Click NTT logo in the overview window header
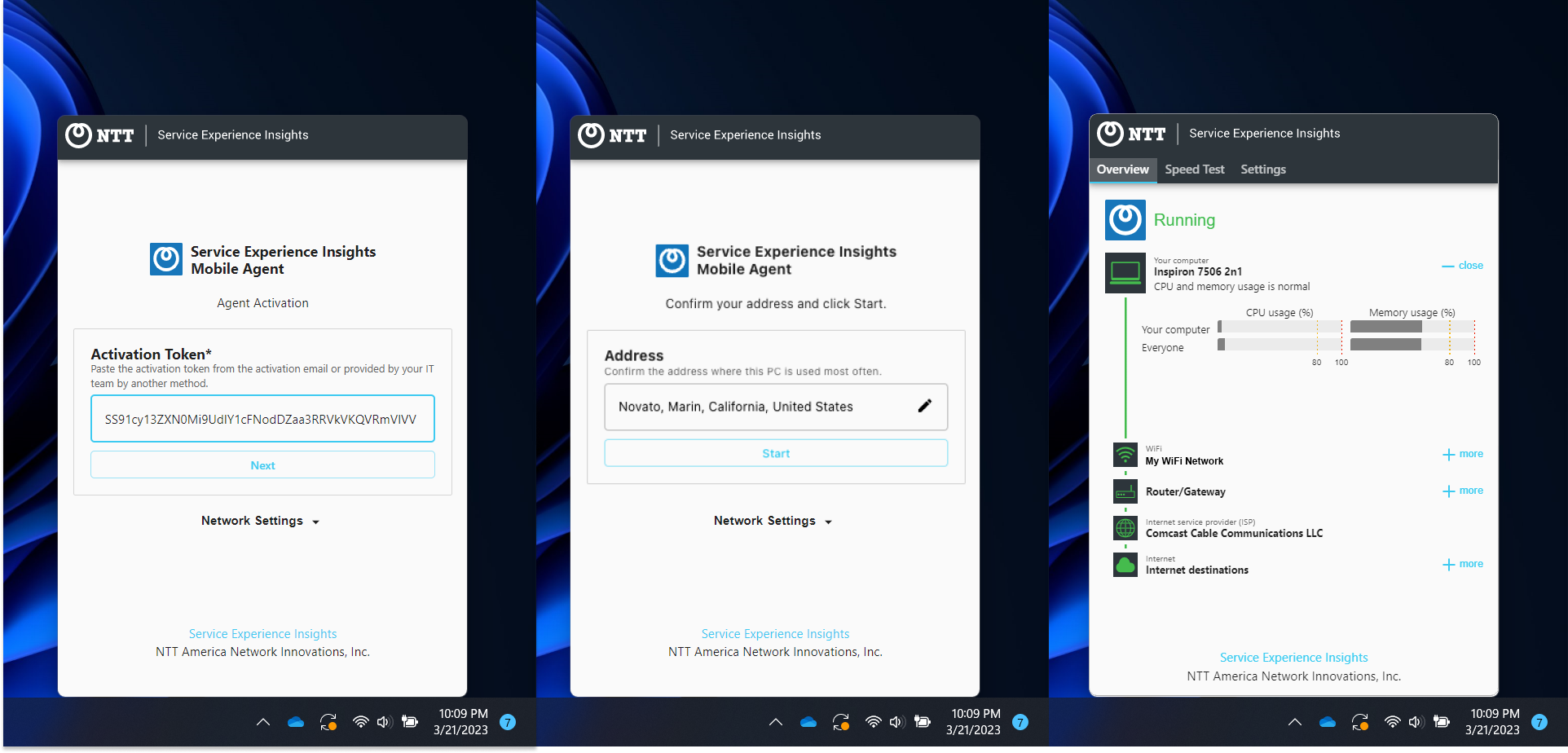The image size is (1568, 753). [x=1131, y=134]
